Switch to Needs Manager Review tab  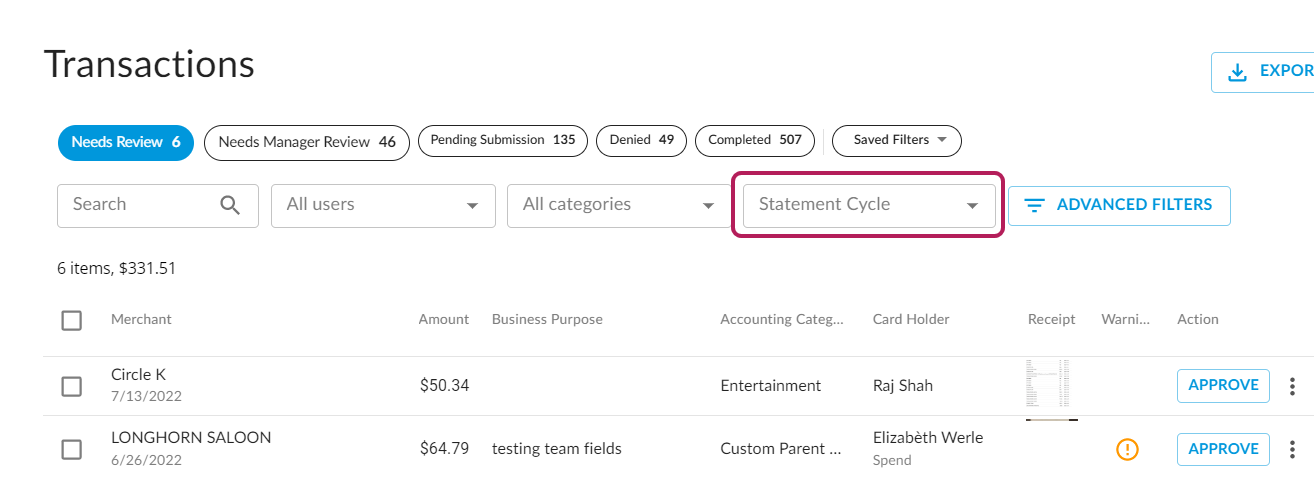(x=306, y=142)
